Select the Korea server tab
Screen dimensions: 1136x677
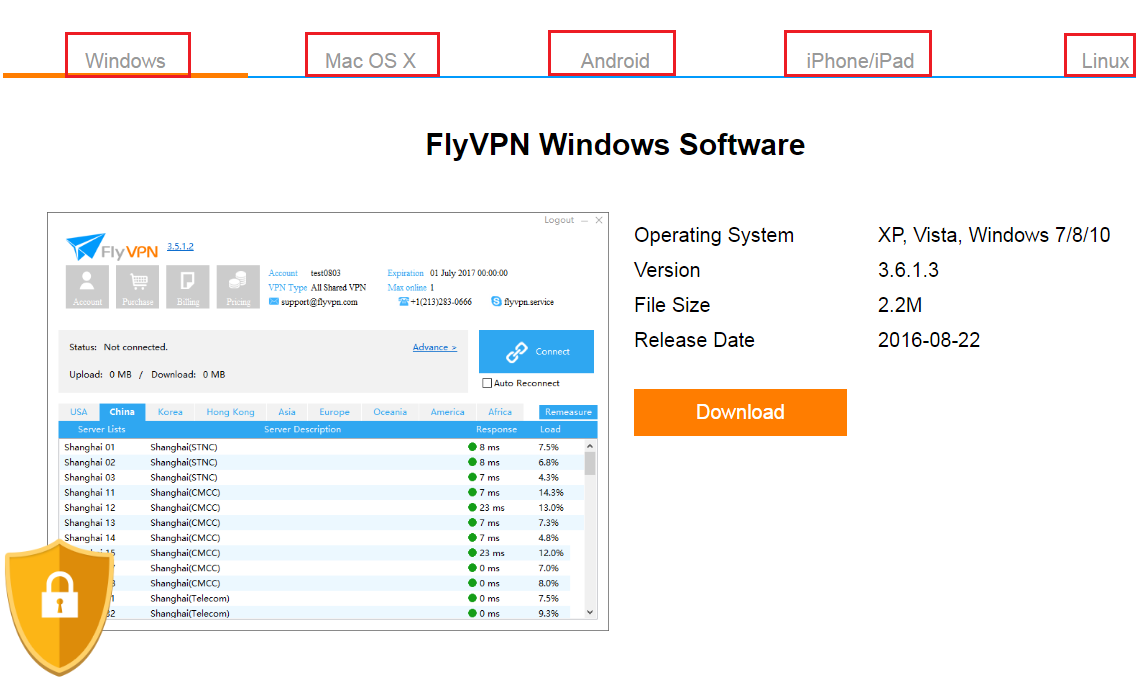(170, 412)
